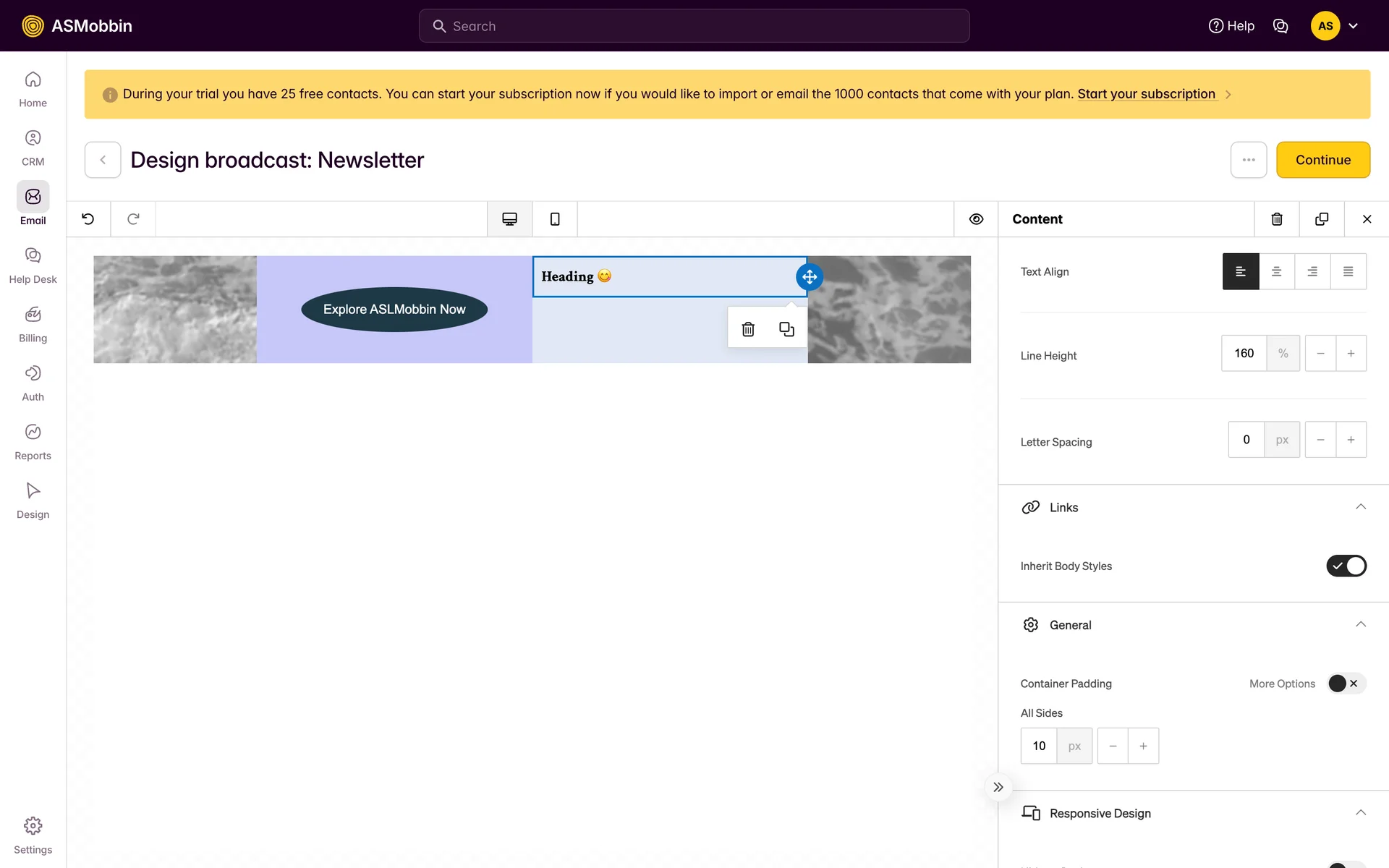Open preview with eye icon

point(976,219)
